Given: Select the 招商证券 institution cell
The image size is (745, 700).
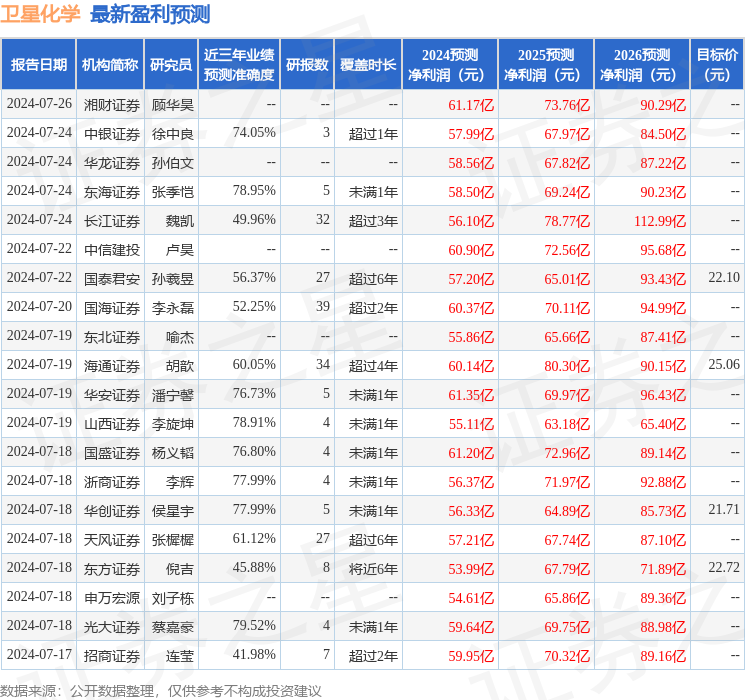Looking at the screenshot, I should click(x=112, y=655).
